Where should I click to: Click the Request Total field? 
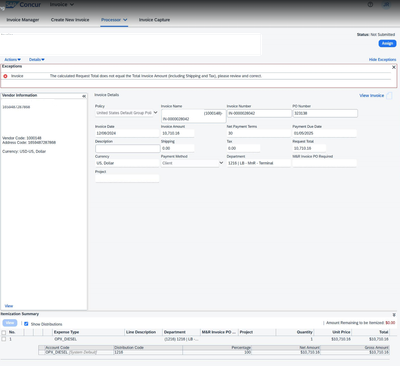tap(309, 148)
